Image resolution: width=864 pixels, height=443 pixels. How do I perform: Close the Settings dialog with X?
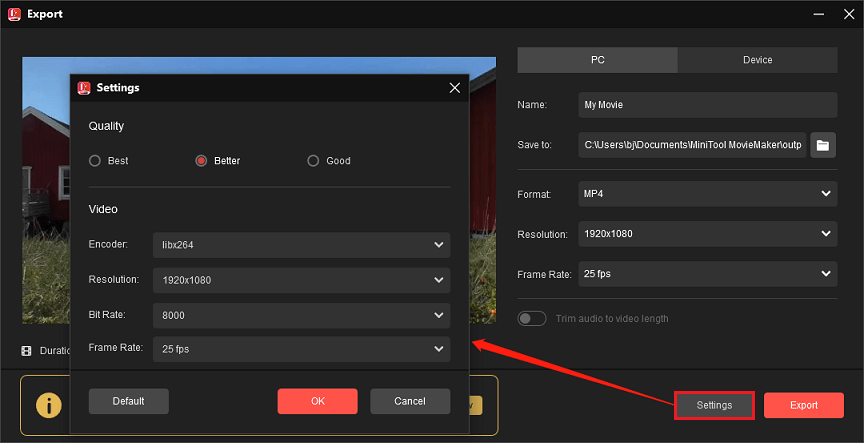(x=455, y=88)
